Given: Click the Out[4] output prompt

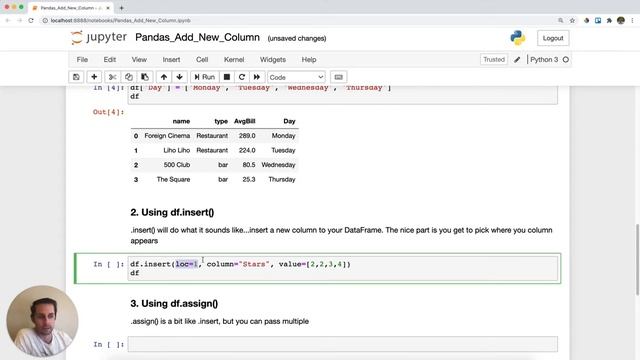Looking at the screenshot, I should pyautogui.click(x=108, y=112).
